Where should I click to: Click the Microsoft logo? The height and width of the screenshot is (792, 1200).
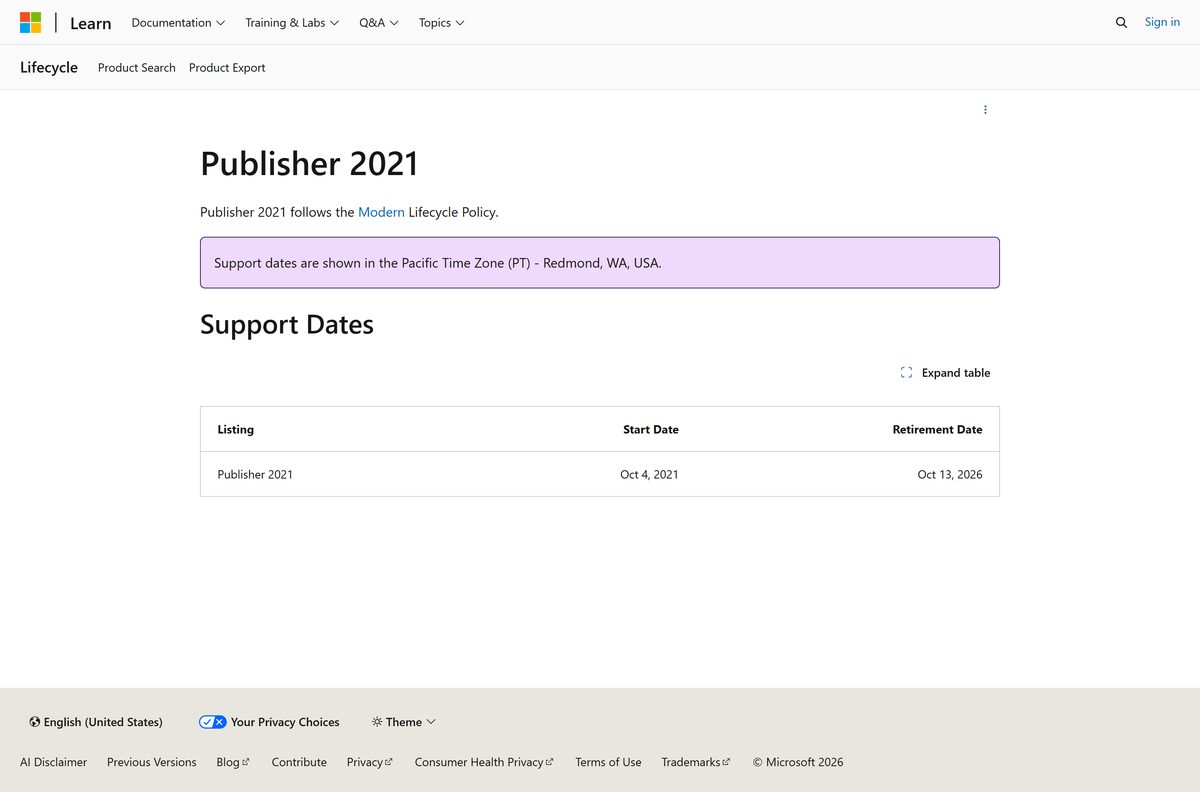[31, 22]
